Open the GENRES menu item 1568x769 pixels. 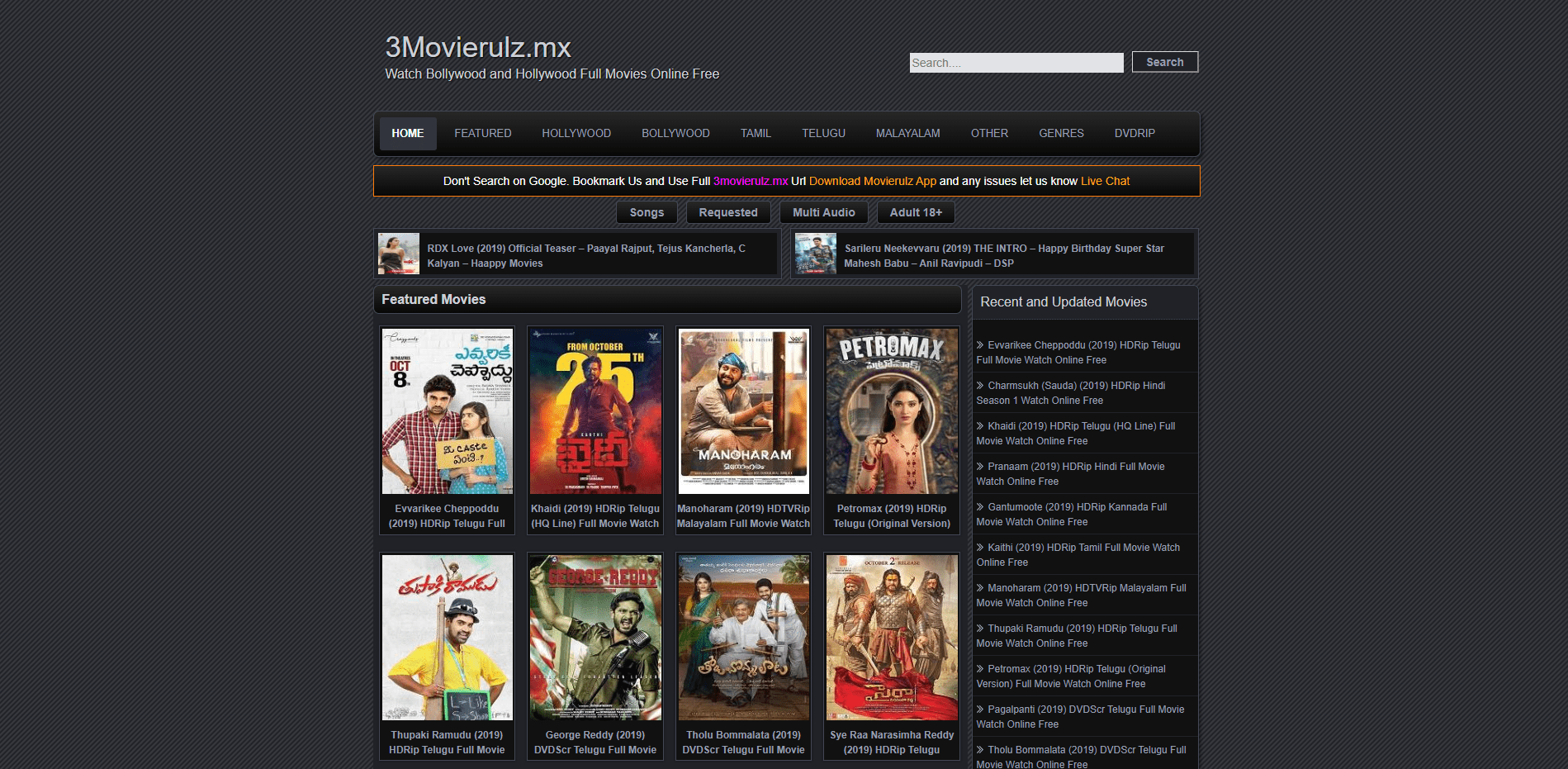(x=1061, y=133)
